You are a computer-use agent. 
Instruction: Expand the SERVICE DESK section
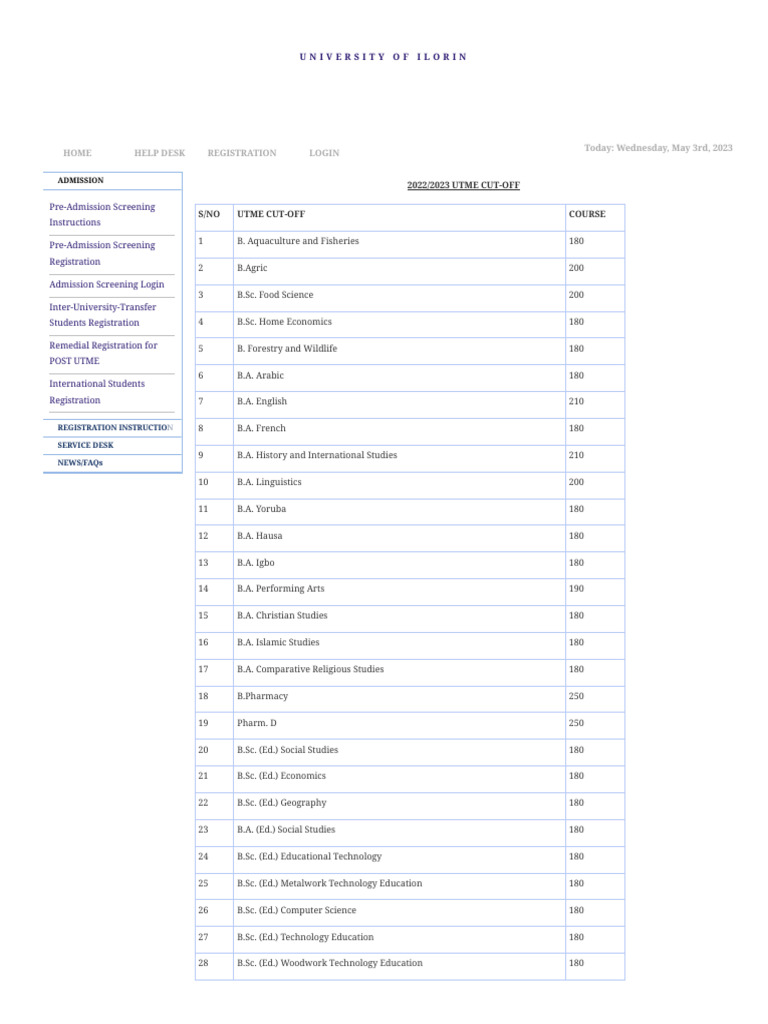(86, 445)
